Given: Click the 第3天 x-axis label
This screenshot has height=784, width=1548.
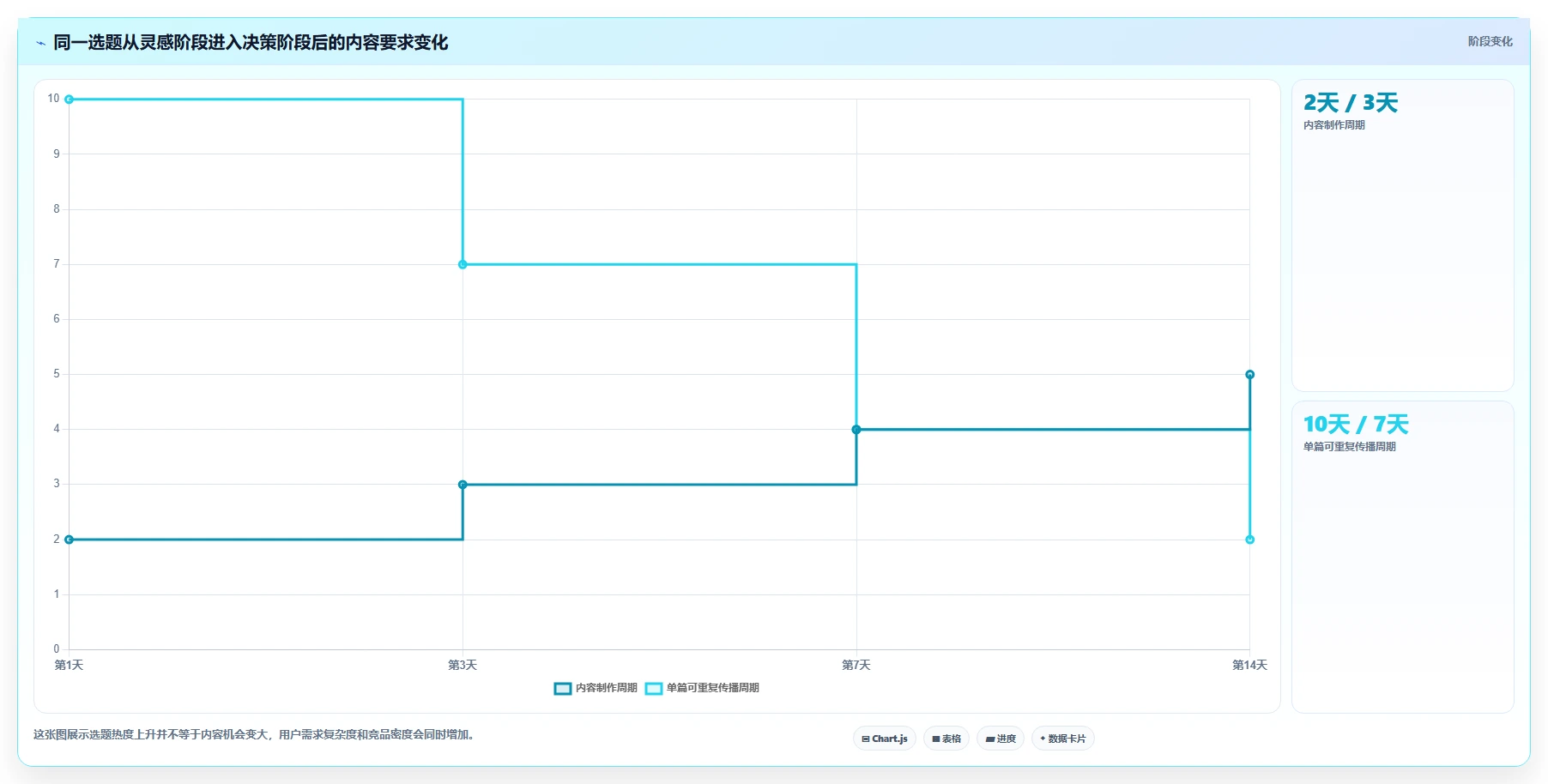Looking at the screenshot, I should (x=463, y=666).
